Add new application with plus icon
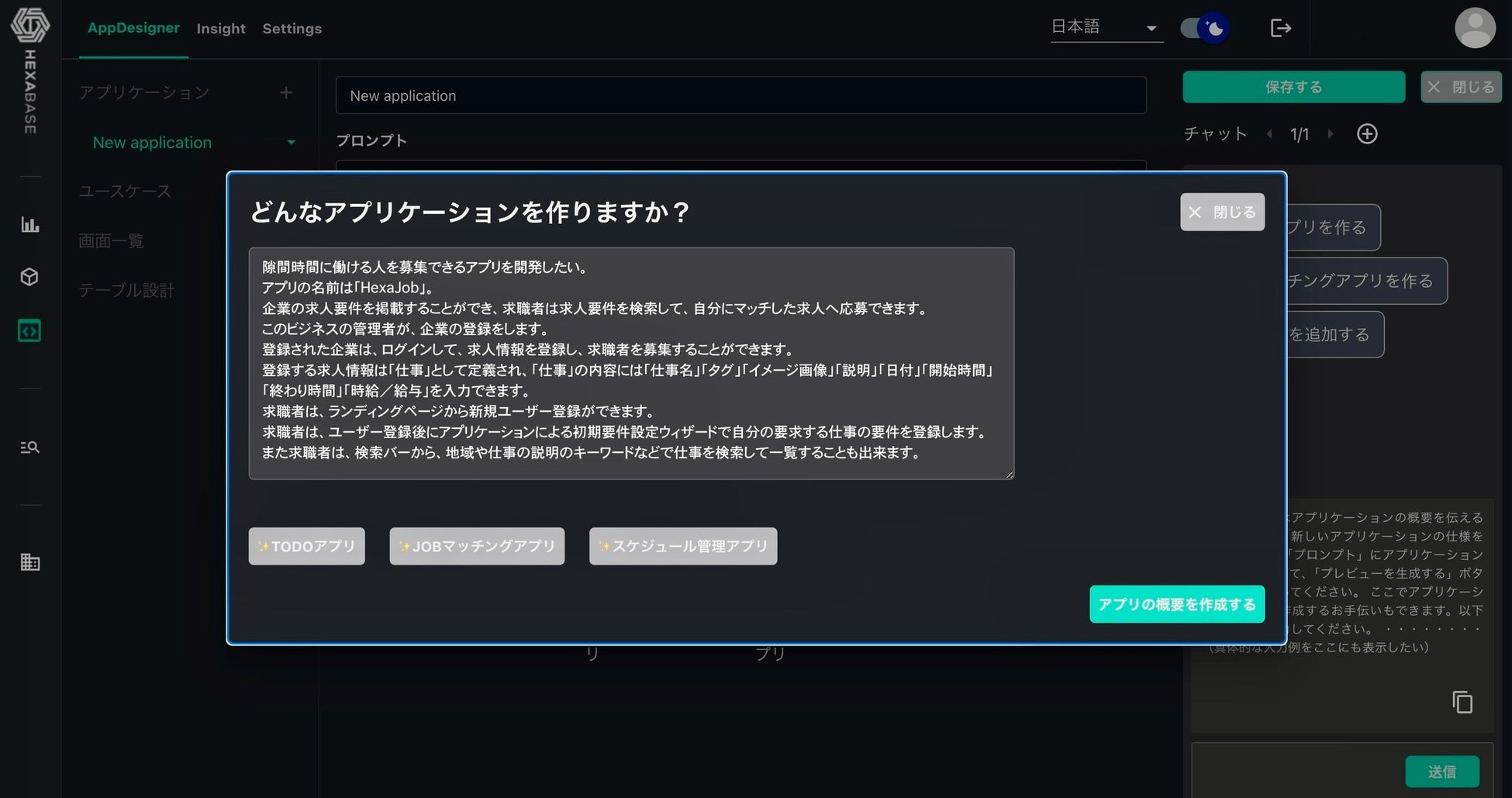The image size is (1512, 798). tap(286, 93)
